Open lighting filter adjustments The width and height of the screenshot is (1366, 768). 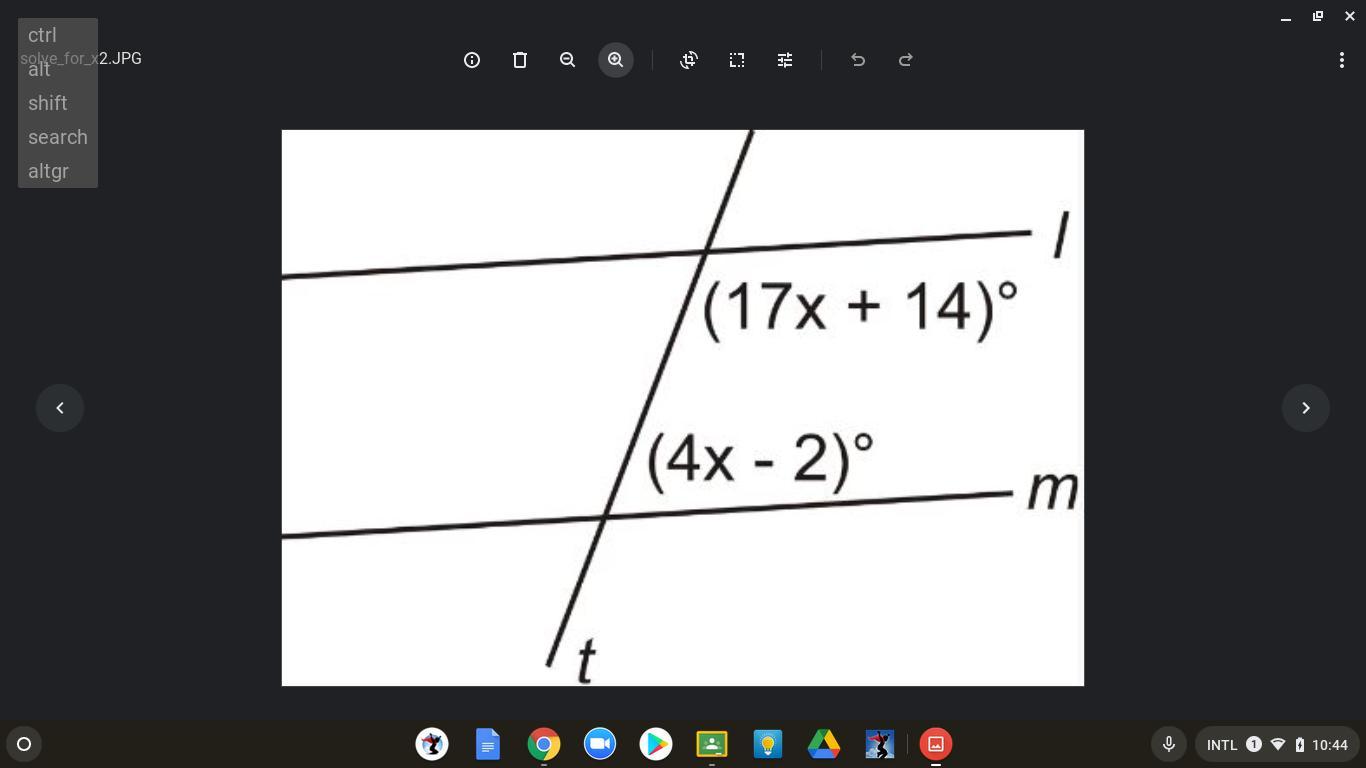coord(785,60)
